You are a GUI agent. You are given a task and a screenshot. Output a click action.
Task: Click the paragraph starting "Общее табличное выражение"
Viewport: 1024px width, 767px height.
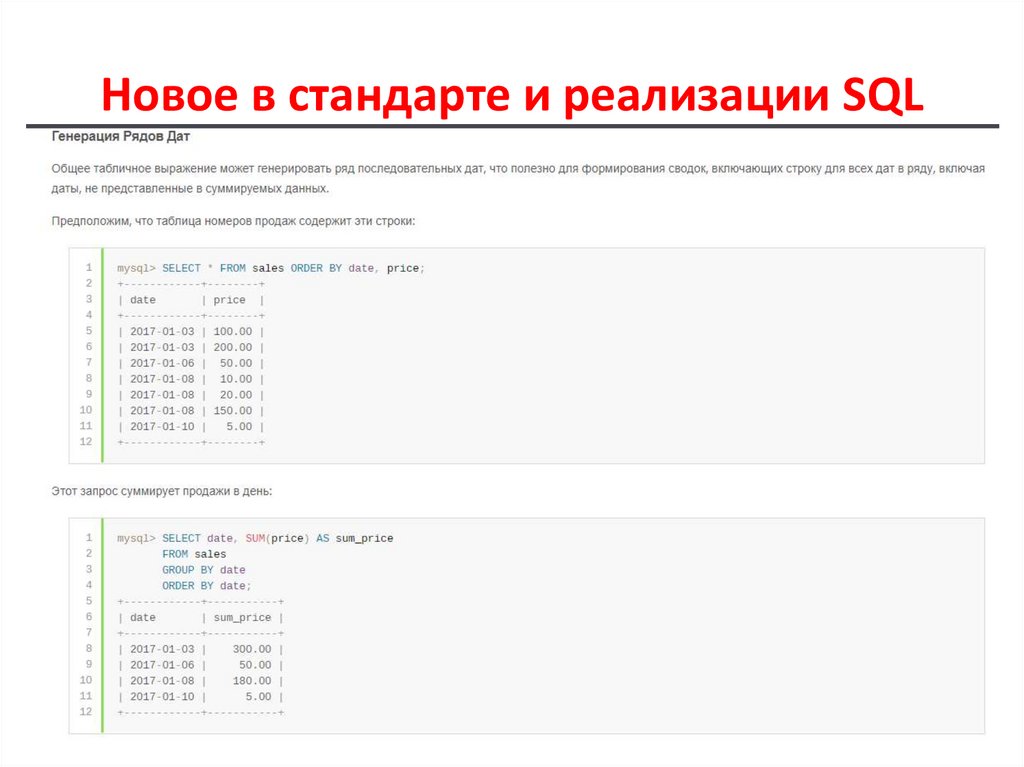click(x=518, y=178)
